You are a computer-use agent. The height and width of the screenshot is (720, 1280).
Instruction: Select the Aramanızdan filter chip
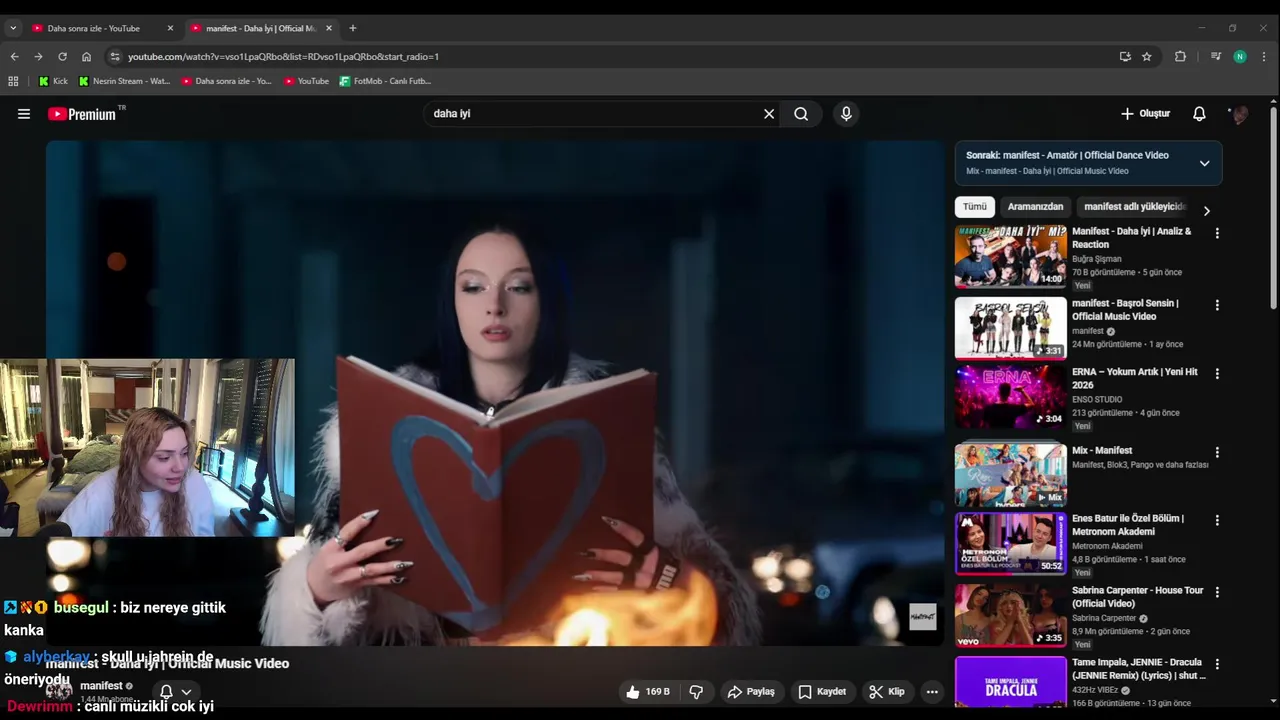(1035, 207)
